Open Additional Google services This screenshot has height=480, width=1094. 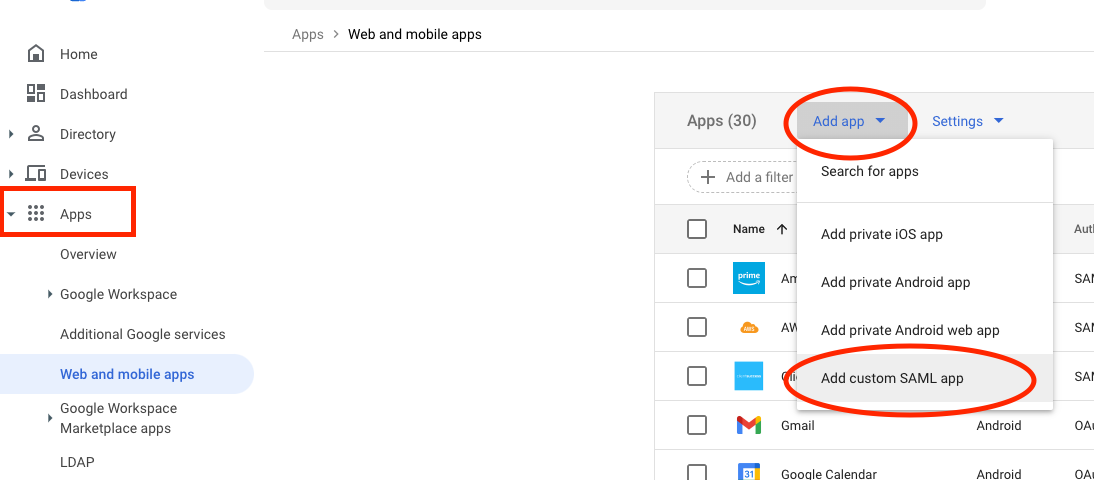click(143, 334)
